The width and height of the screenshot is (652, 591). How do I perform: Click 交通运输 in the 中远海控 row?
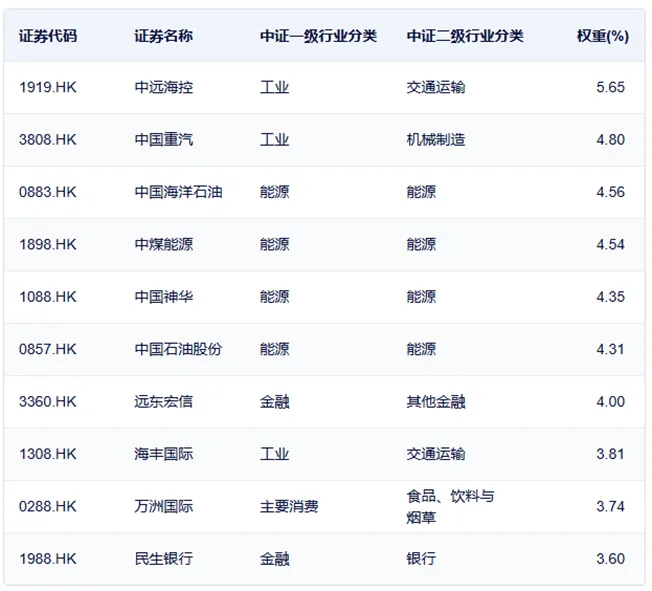tap(436, 87)
